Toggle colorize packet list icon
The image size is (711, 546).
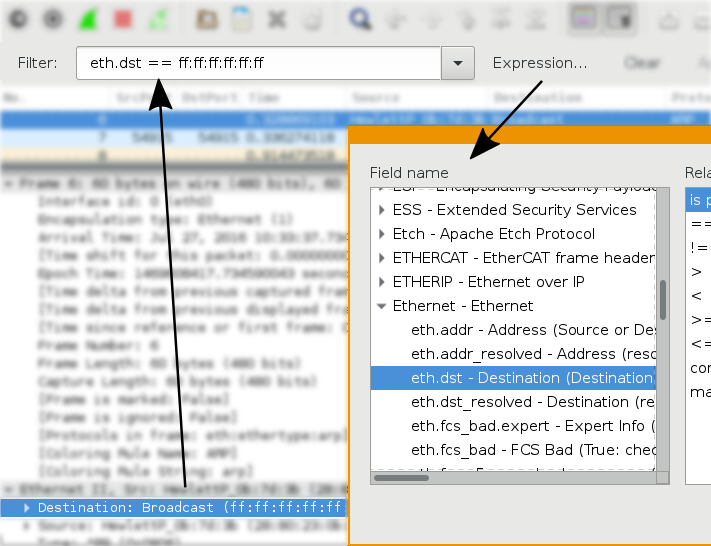point(584,19)
